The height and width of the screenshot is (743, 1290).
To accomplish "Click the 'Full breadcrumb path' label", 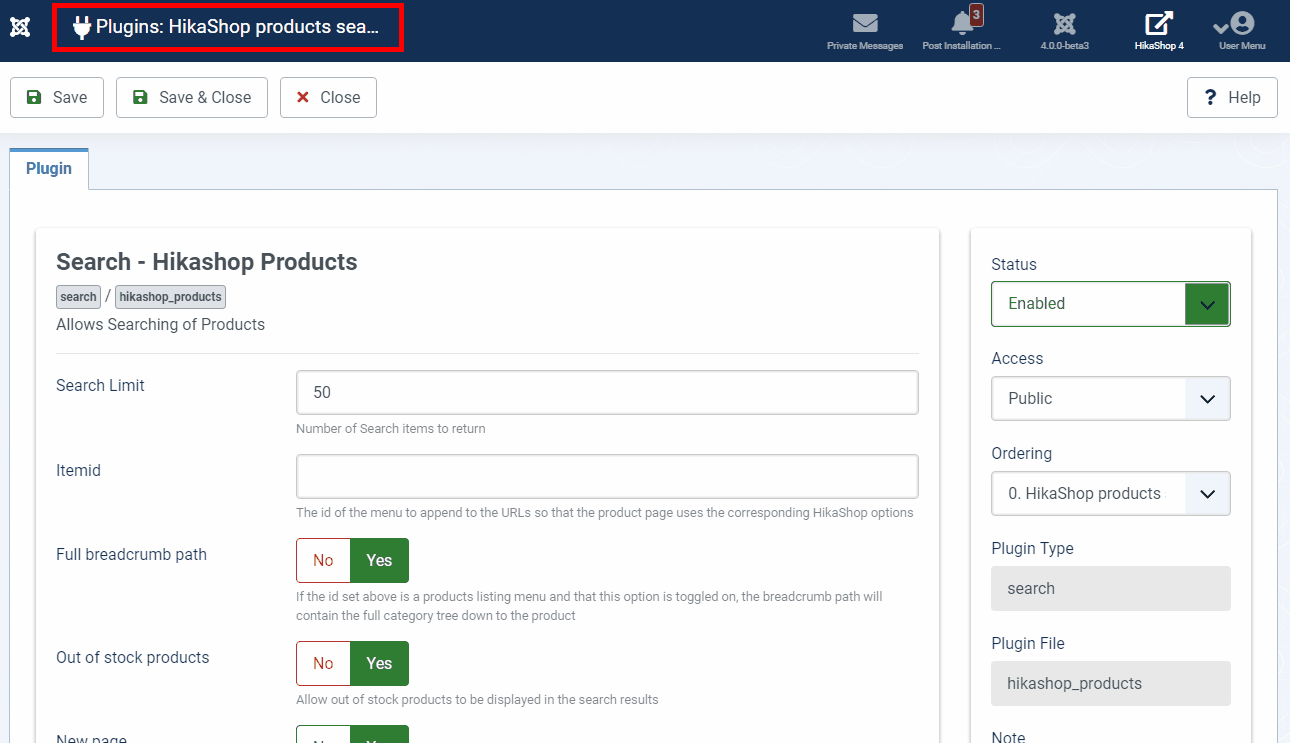I will (x=131, y=554).
